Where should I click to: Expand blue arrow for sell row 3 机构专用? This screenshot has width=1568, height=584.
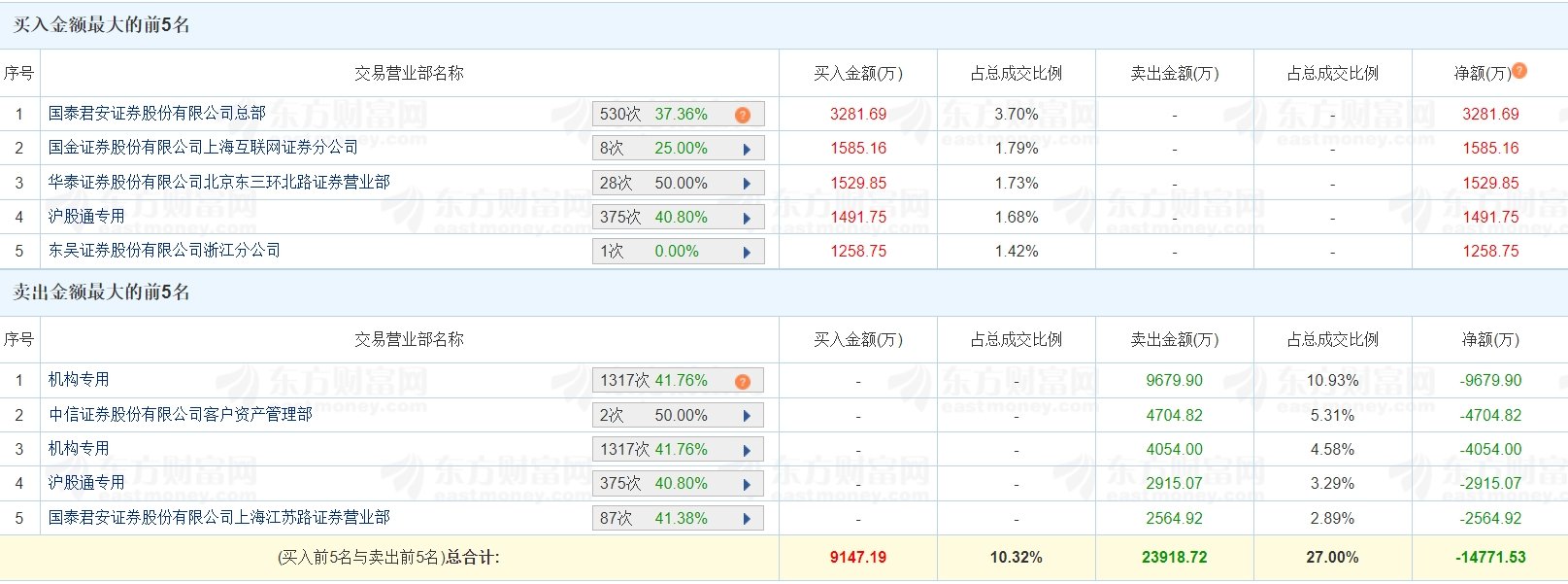pos(747,450)
